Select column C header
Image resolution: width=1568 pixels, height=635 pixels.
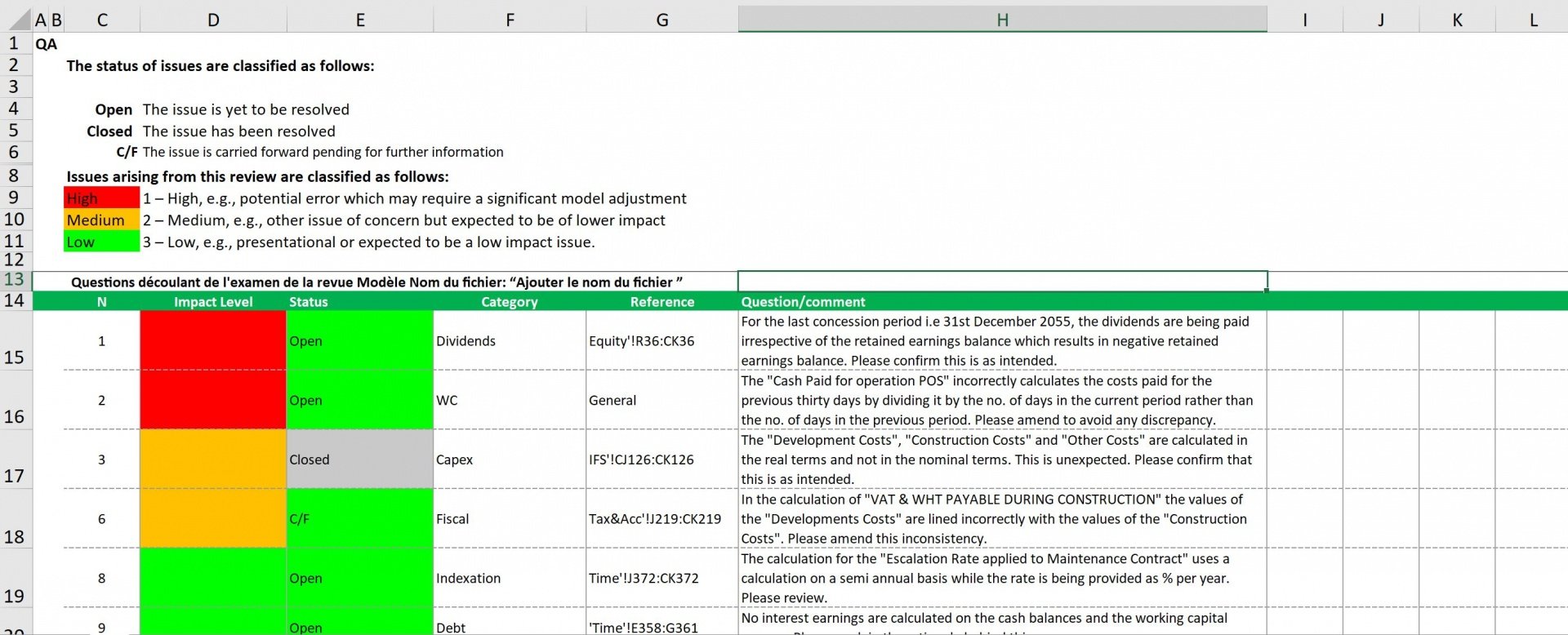tap(102, 20)
